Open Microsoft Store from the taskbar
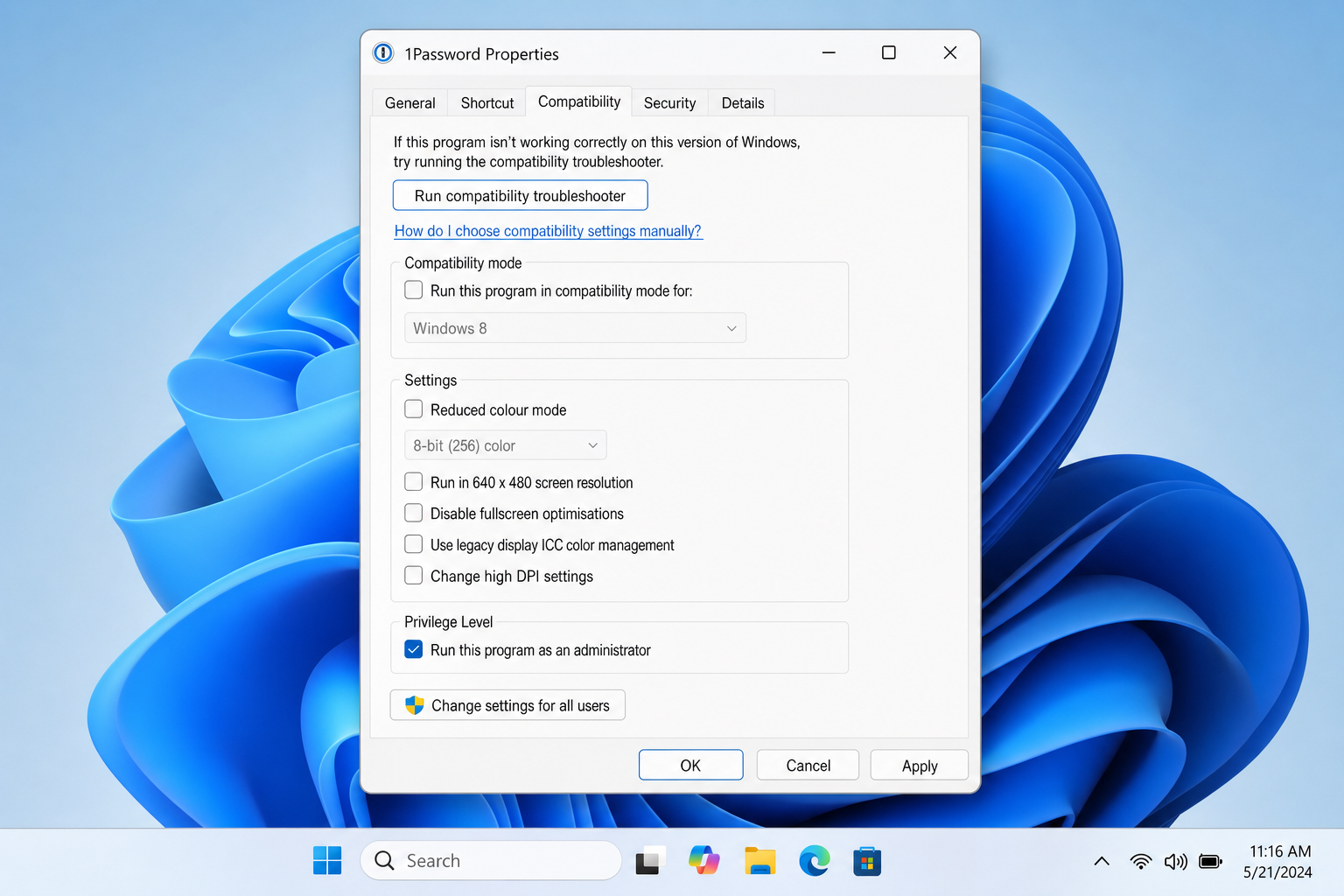 pos(867,861)
